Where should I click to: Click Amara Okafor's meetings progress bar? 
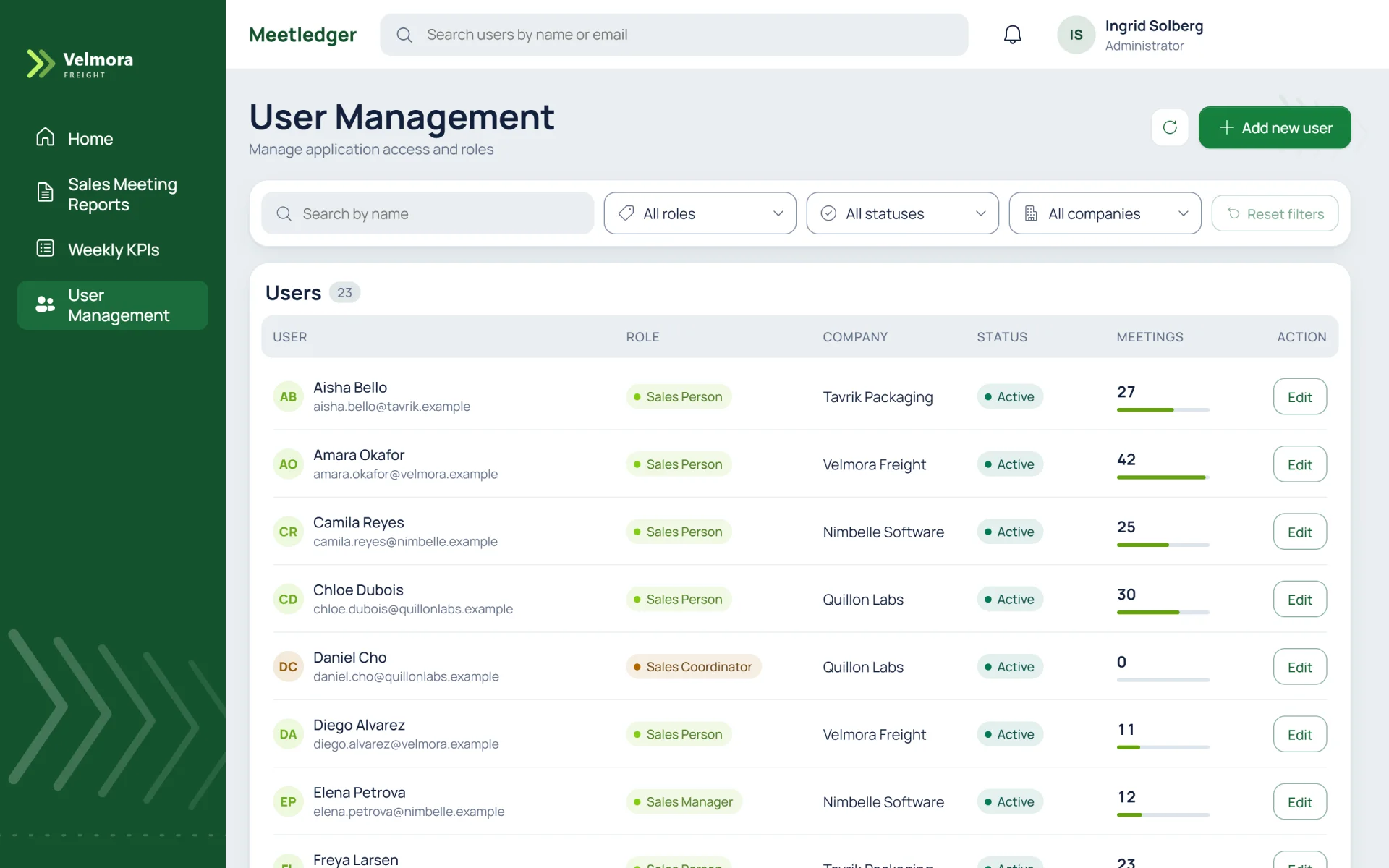point(1163,477)
